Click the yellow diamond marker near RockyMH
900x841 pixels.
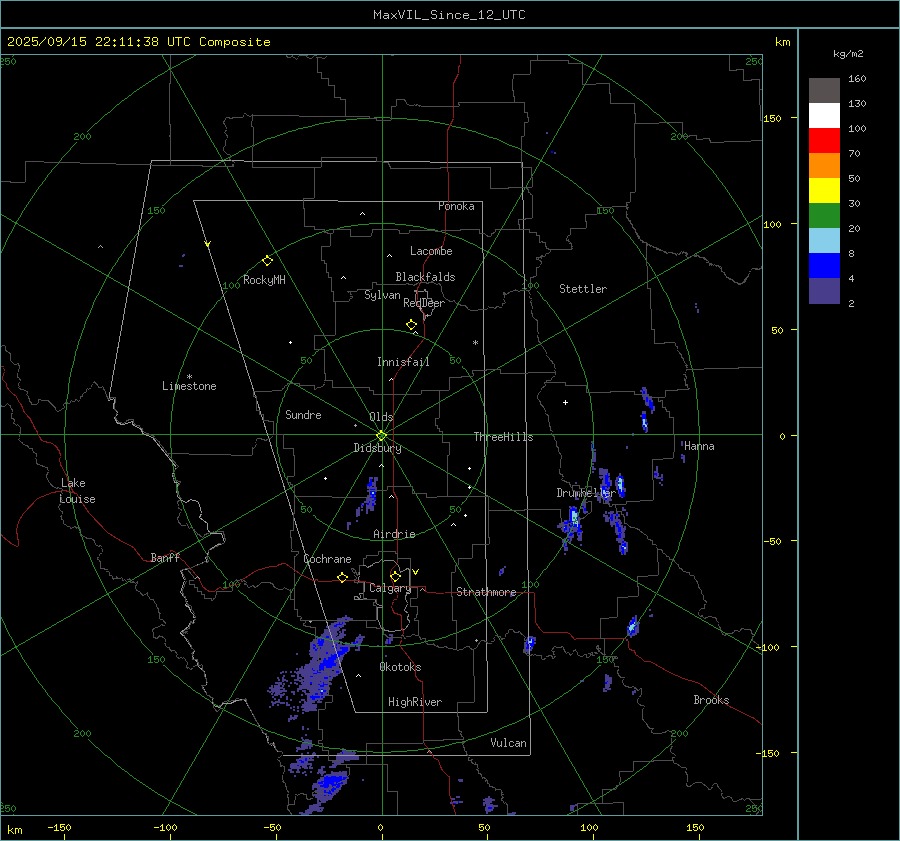click(267, 261)
